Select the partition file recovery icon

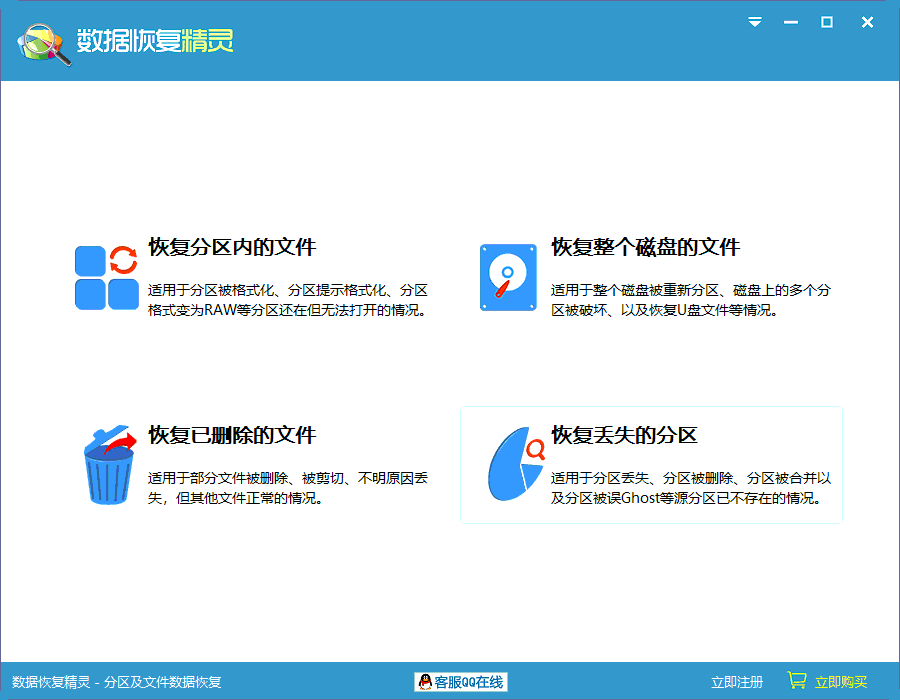point(107,277)
